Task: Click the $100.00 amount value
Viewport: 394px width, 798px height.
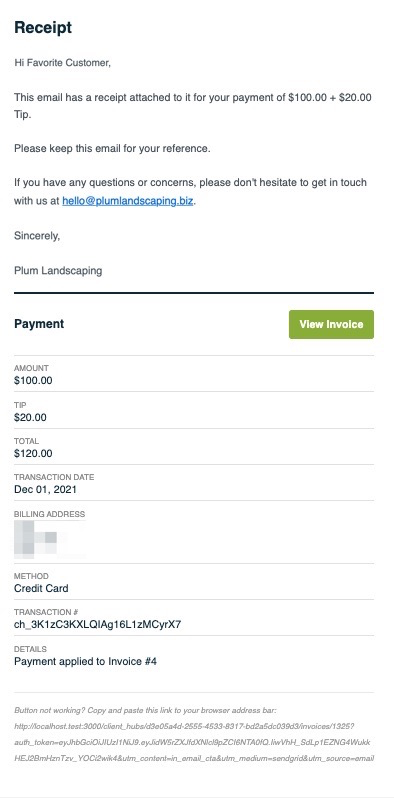Action: [x=33, y=380]
